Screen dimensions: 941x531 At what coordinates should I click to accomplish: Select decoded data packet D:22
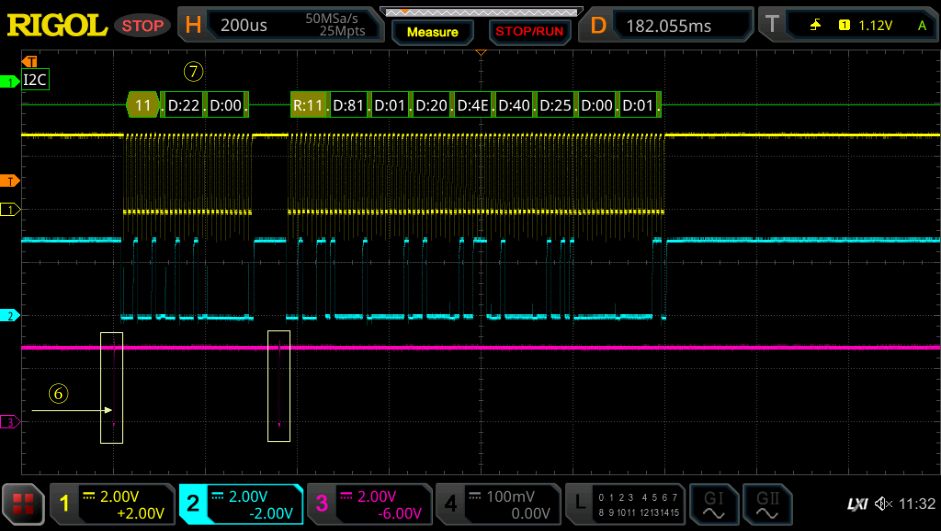(x=183, y=105)
